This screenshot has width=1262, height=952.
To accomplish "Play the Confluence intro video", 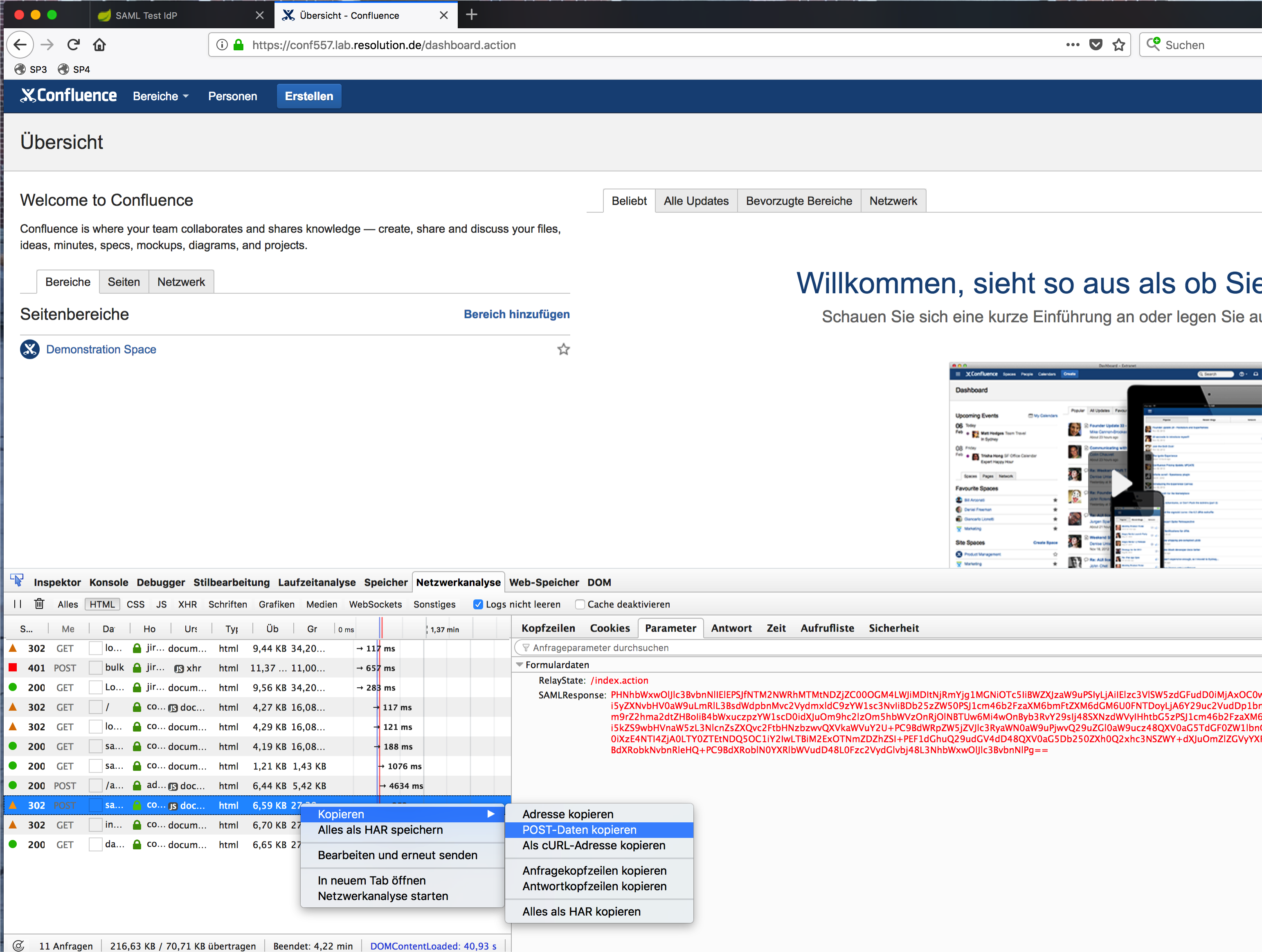I will pyautogui.click(x=1122, y=484).
